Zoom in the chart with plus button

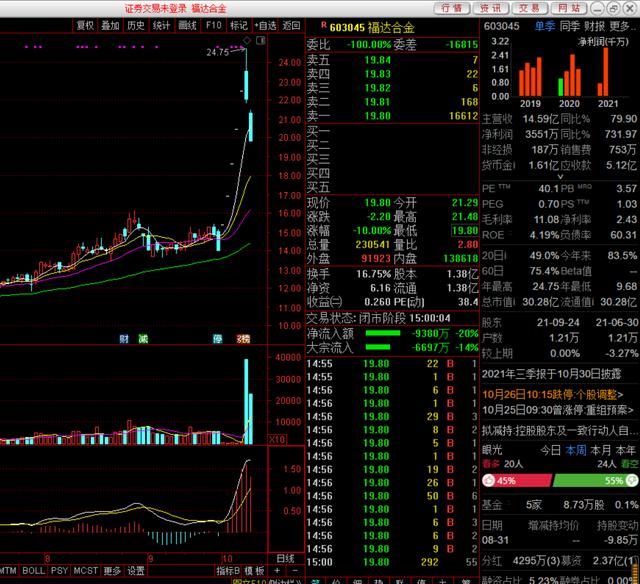point(277,570)
